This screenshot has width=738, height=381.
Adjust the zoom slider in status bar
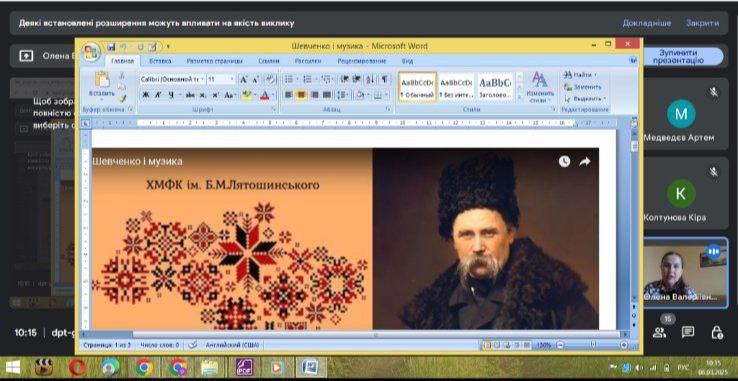point(593,345)
